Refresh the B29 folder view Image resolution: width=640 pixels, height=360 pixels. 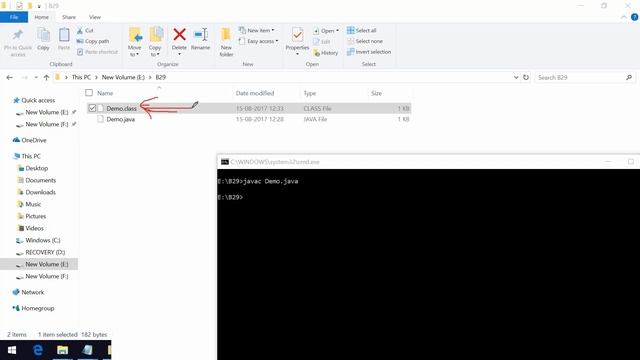click(x=526, y=77)
